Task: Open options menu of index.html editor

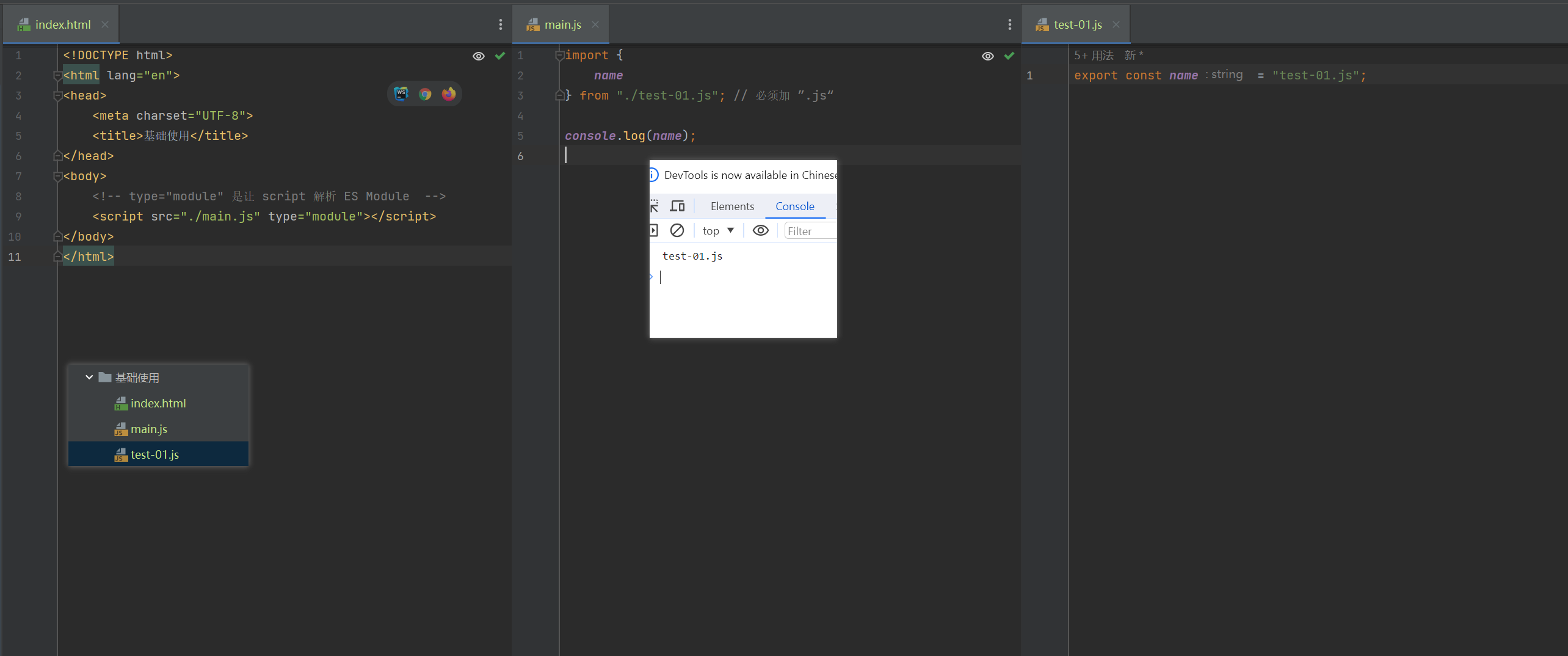Action: tap(501, 24)
